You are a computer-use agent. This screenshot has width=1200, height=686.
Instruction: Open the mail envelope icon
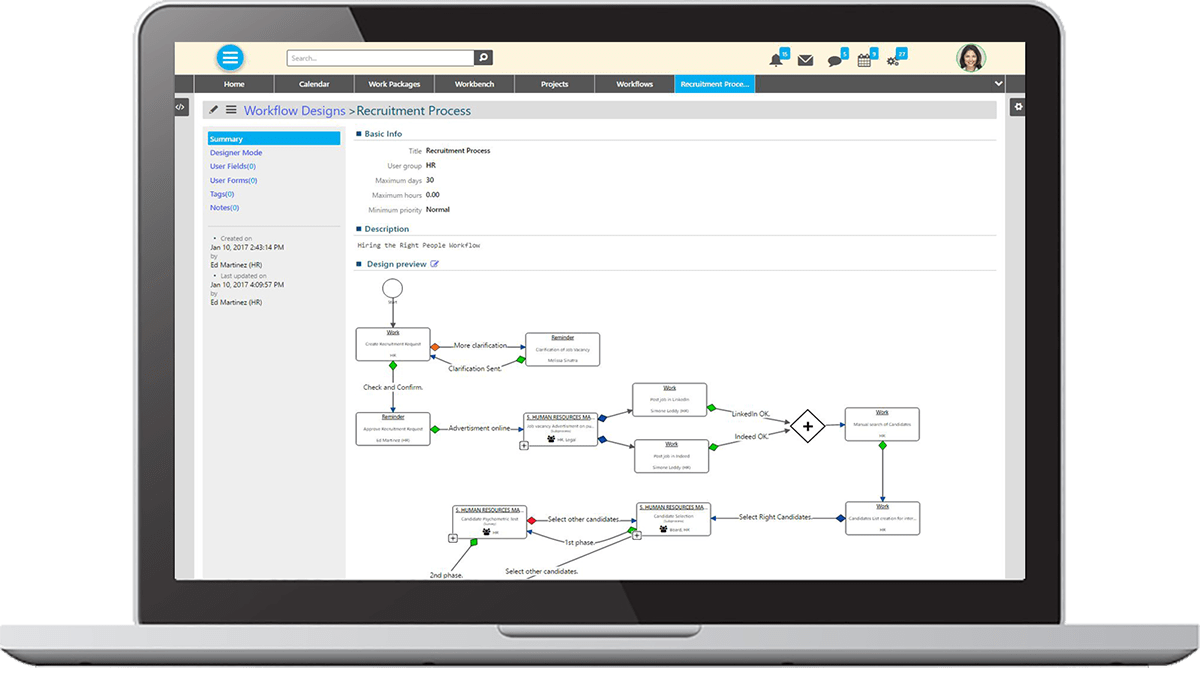point(805,60)
